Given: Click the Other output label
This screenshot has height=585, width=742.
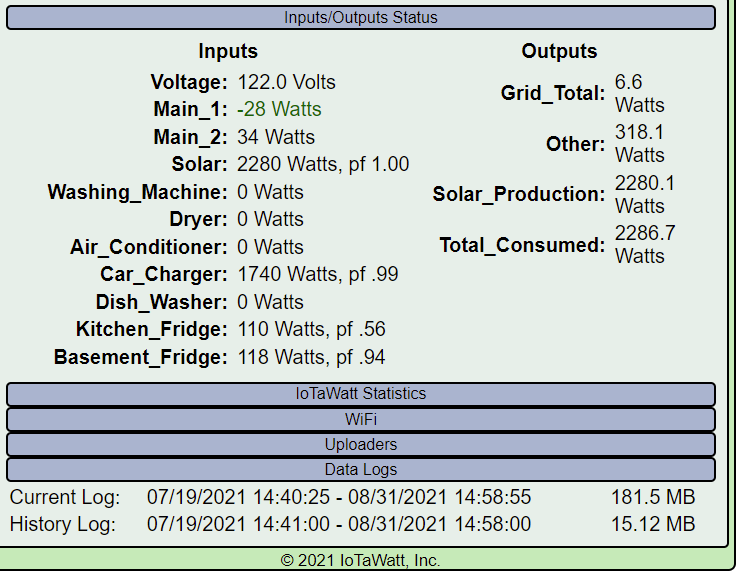Looking at the screenshot, I should coord(576,144).
